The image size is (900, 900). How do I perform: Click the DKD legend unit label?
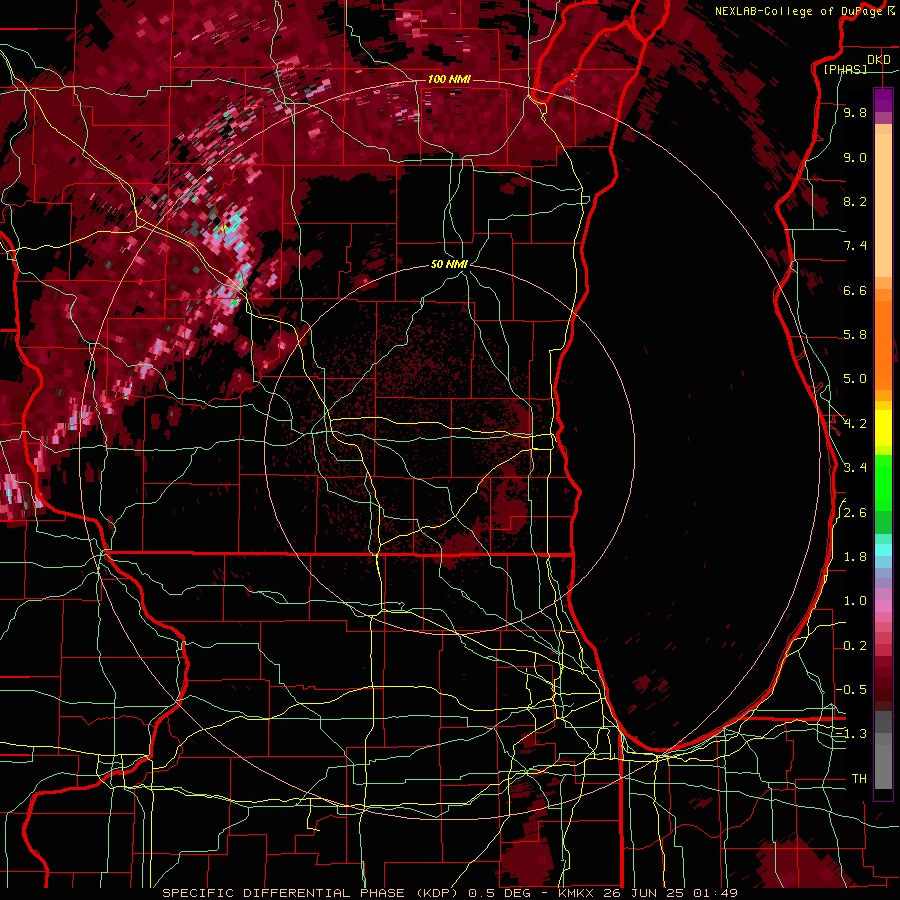point(878,60)
